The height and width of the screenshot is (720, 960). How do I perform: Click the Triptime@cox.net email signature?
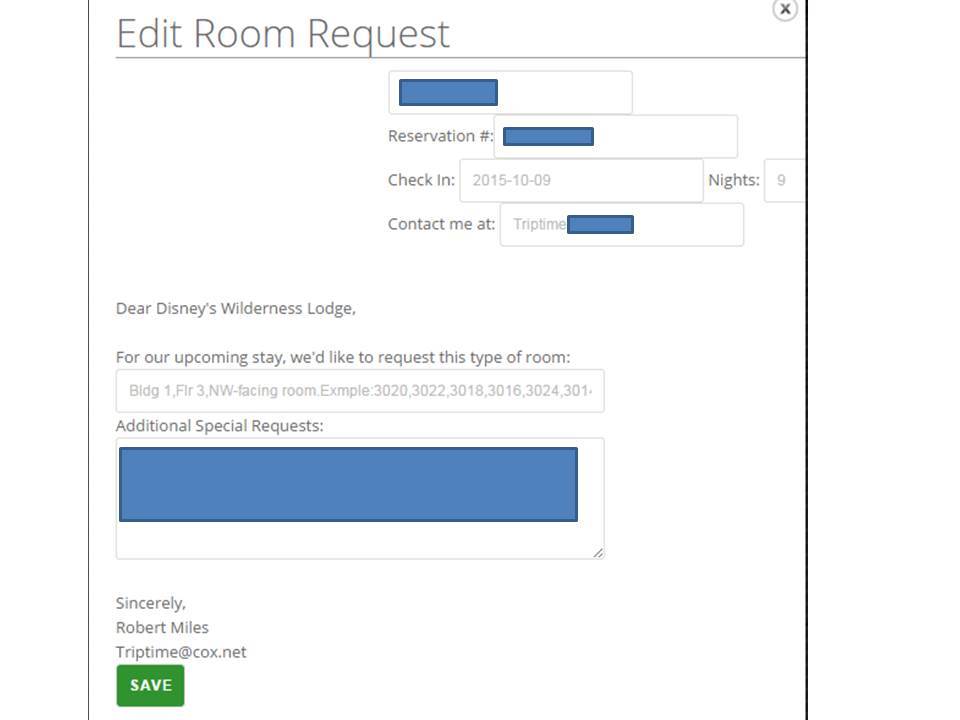181,652
